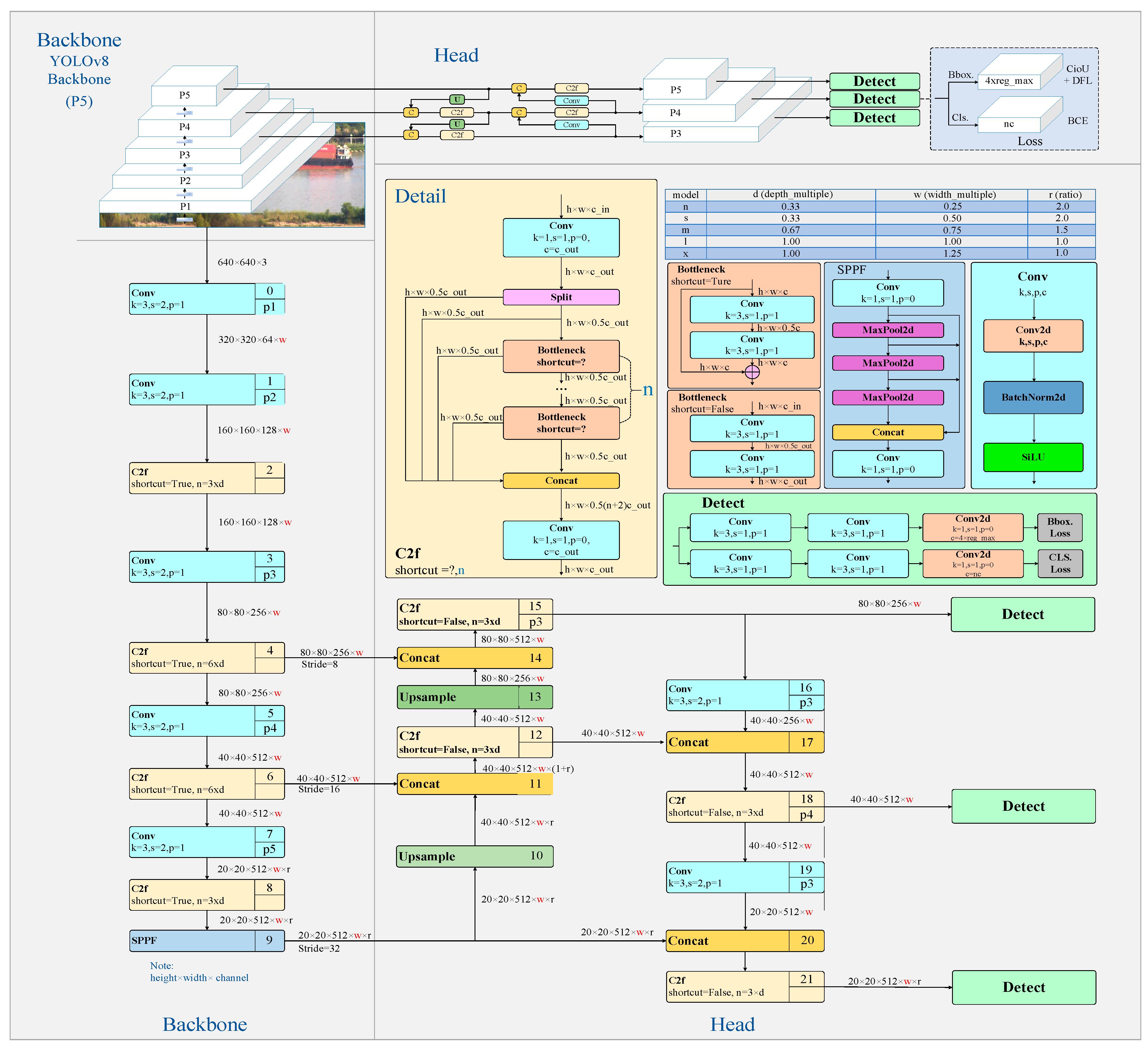Click the circled plus add symbol in Bottleneck

[752, 372]
